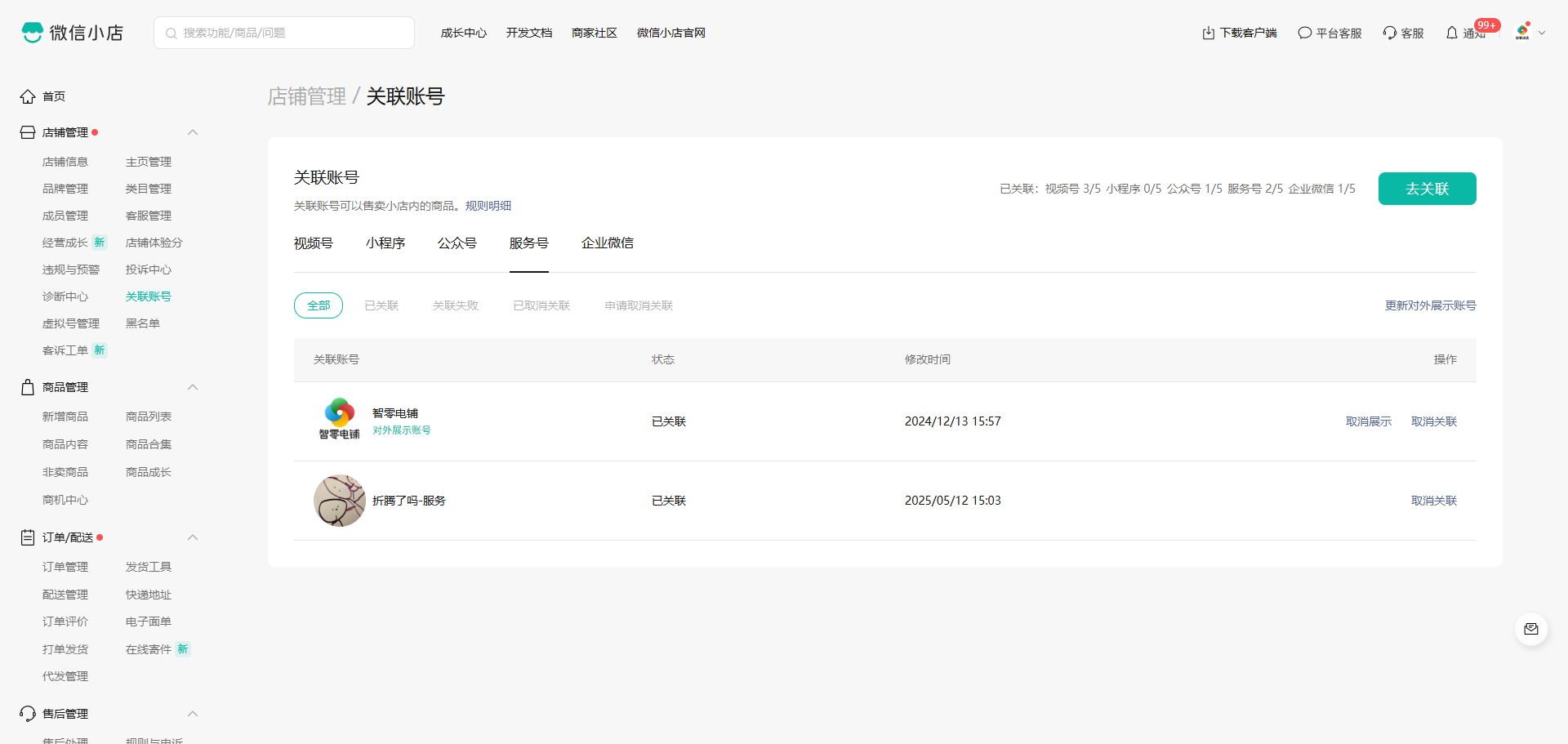
Task: Open 店铺信息 in the sidebar
Action: click(65, 162)
